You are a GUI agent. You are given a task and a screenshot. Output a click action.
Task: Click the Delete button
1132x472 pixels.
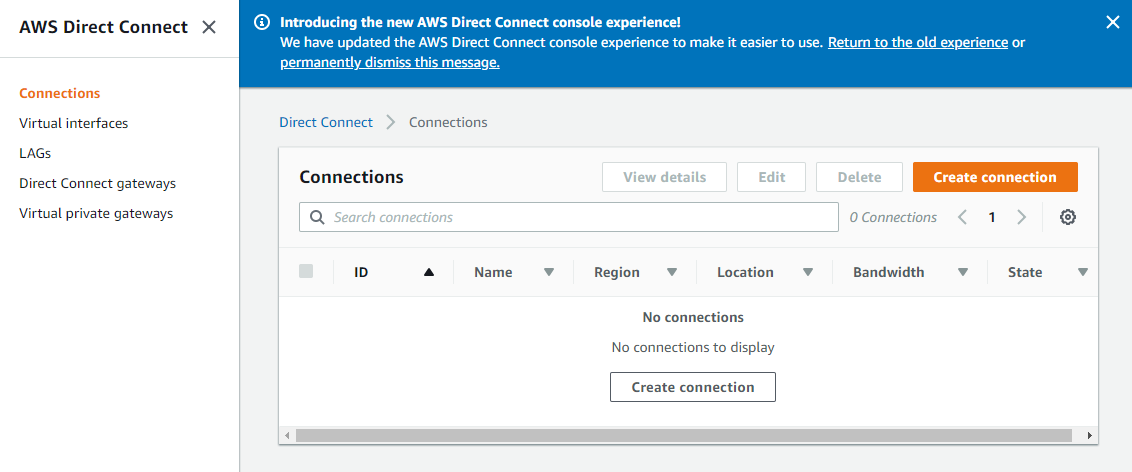(x=859, y=177)
